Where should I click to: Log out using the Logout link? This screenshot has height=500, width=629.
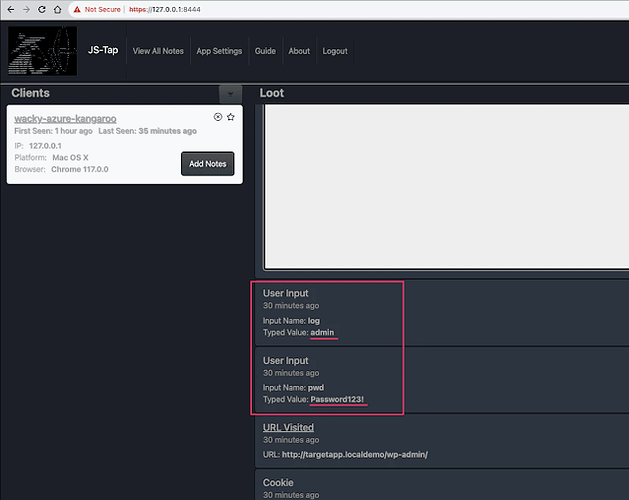335,51
